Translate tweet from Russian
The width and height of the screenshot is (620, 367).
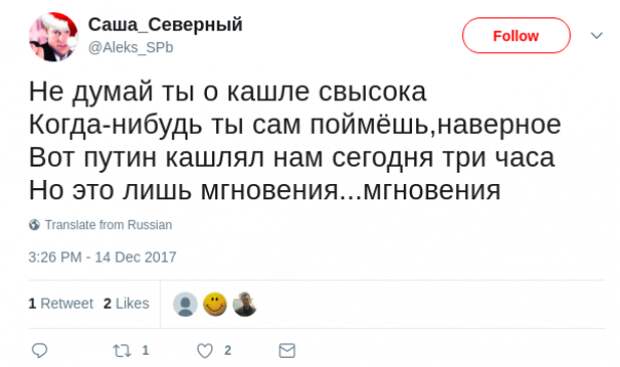coord(108,225)
